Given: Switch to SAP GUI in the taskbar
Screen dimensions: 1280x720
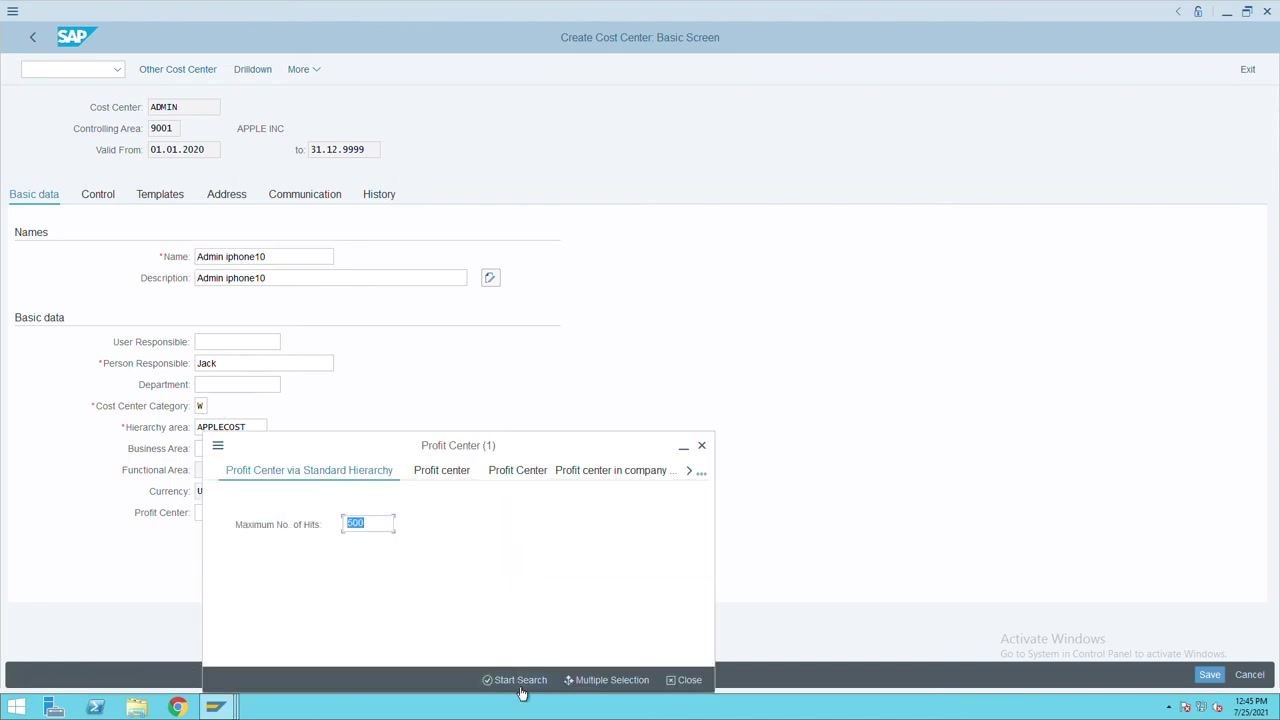Looking at the screenshot, I should (217, 708).
